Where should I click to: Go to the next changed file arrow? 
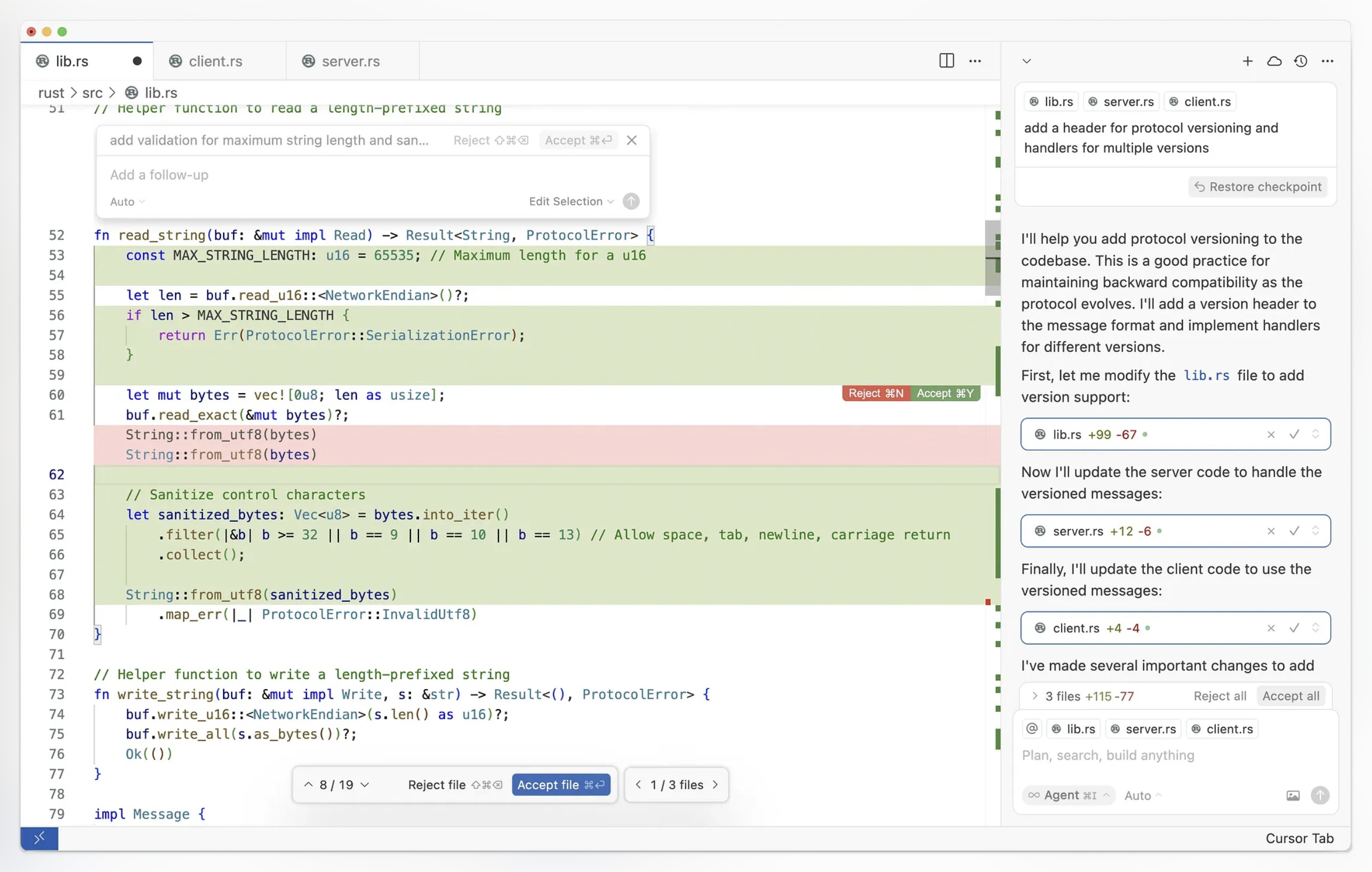pyautogui.click(x=715, y=785)
